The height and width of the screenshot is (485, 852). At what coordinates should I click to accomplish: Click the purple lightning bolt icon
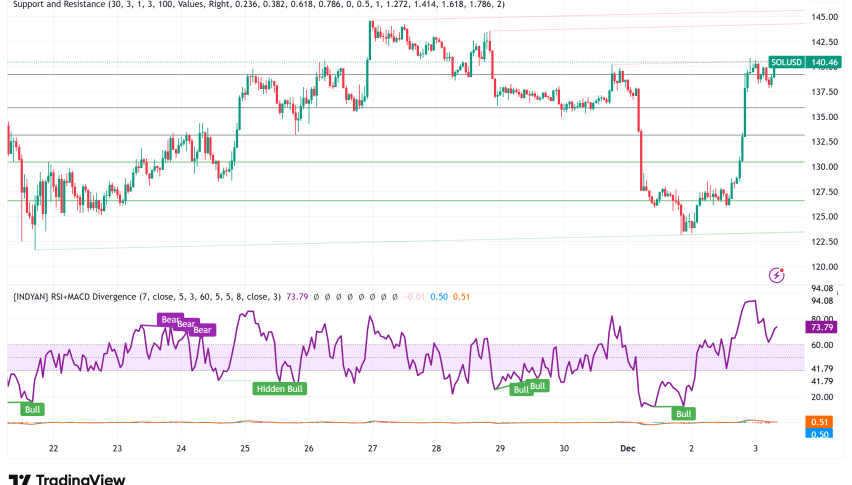tap(775, 274)
